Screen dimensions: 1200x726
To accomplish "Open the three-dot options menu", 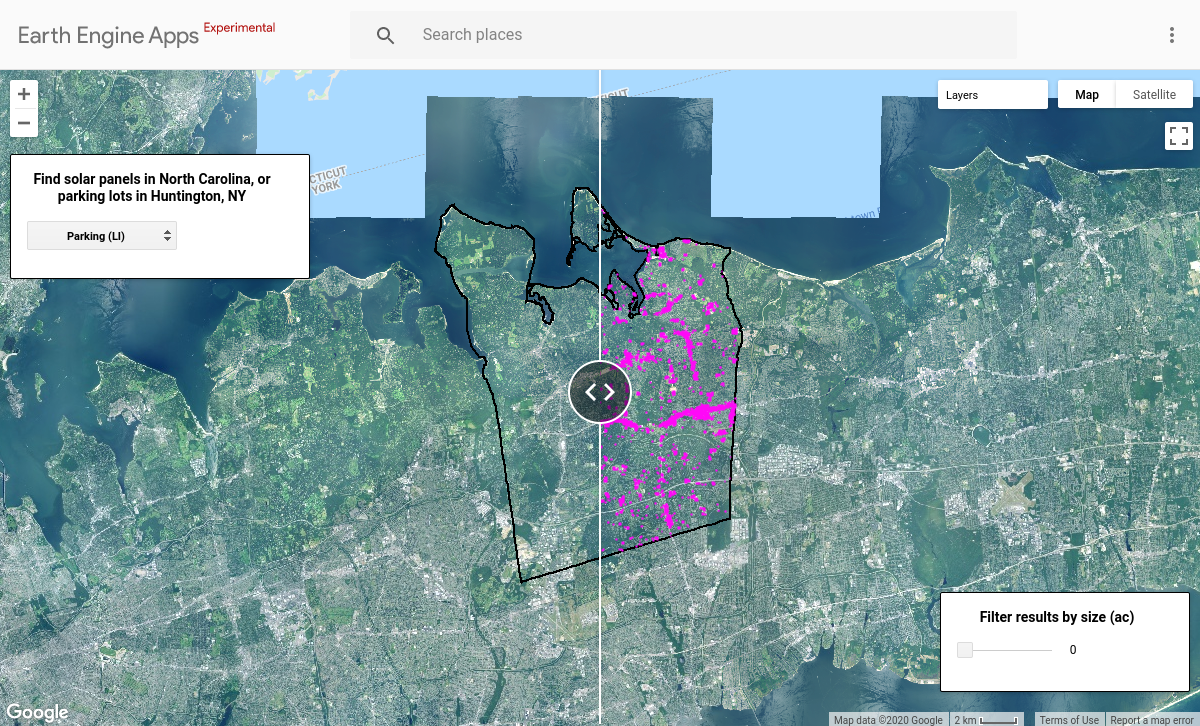I will [x=1171, y=34].
